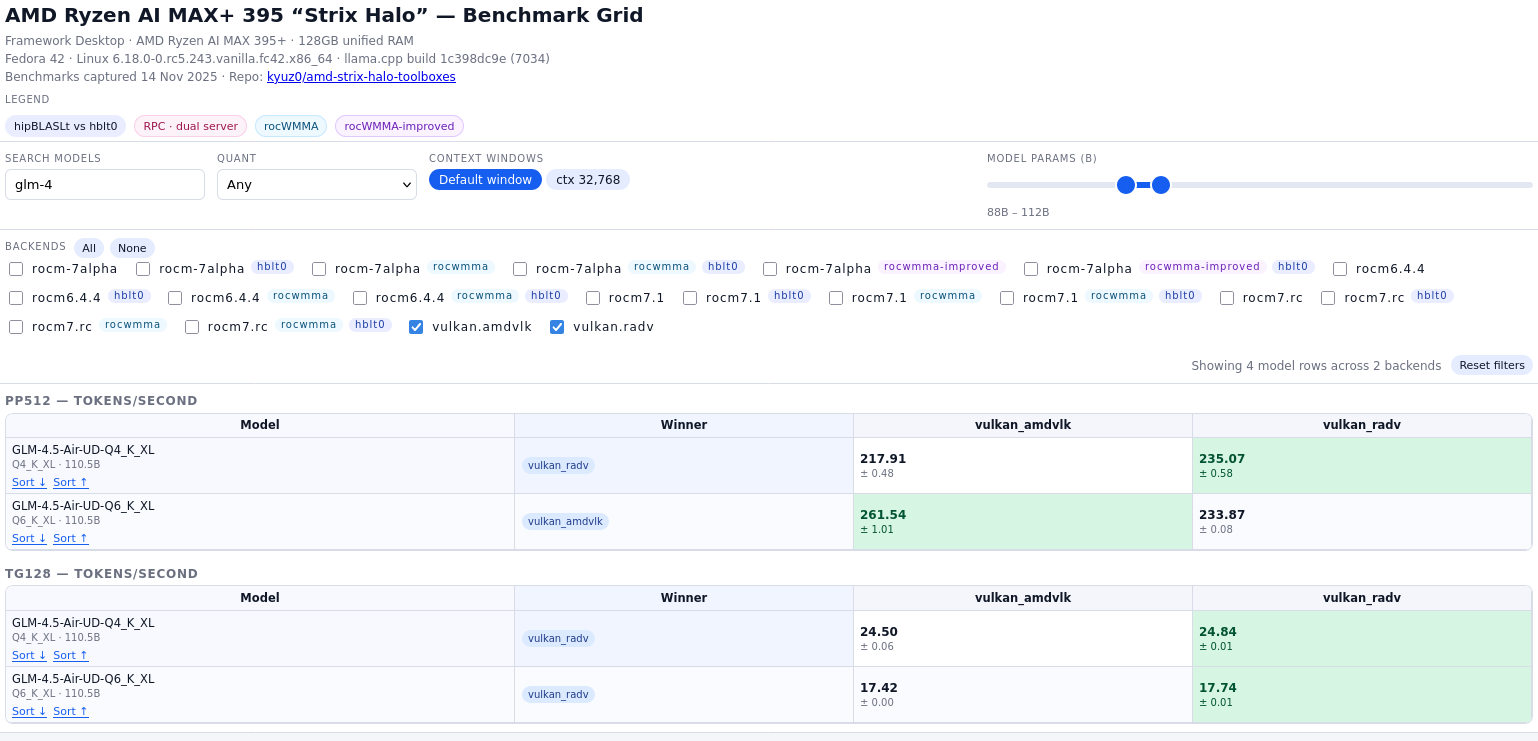Click the None backends button
1538x741 pixels.
[x=132, y=248]
